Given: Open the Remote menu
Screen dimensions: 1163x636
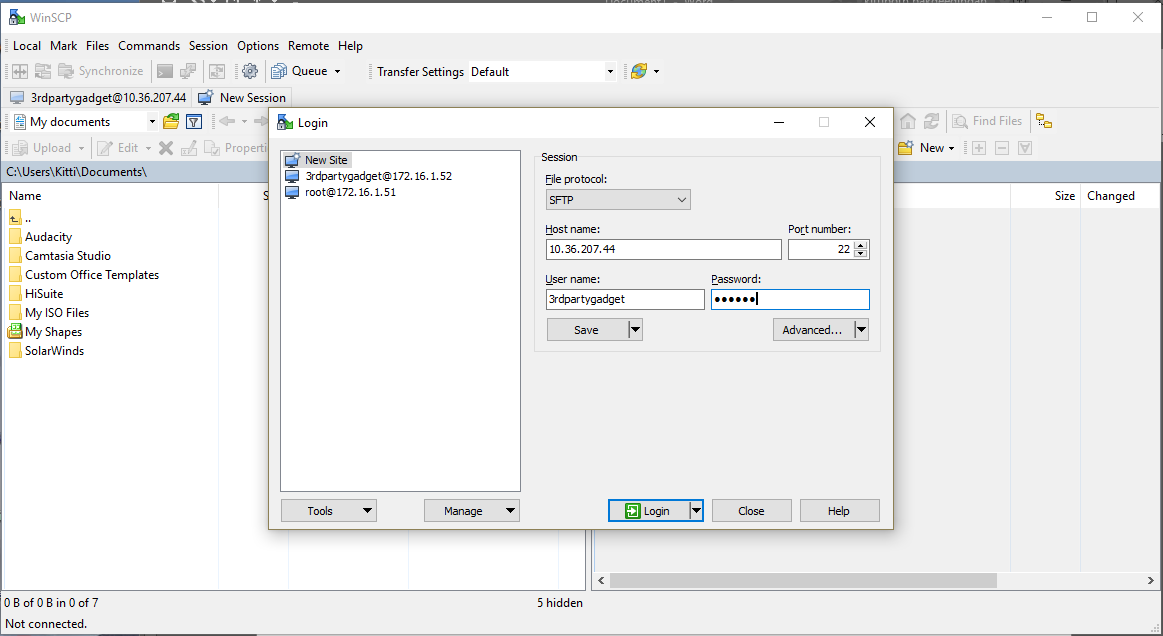Looking at the screenshot, I should (x=309, y=46).
